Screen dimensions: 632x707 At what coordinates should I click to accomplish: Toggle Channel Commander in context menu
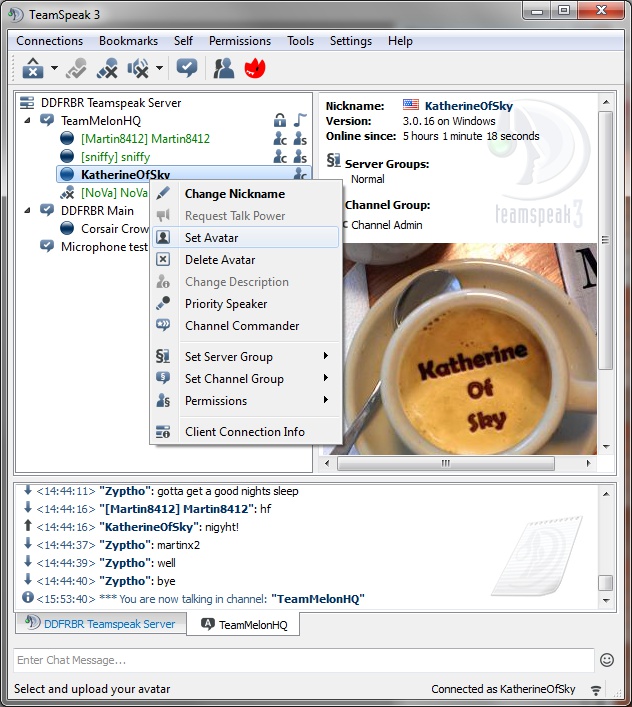(246, 326)
